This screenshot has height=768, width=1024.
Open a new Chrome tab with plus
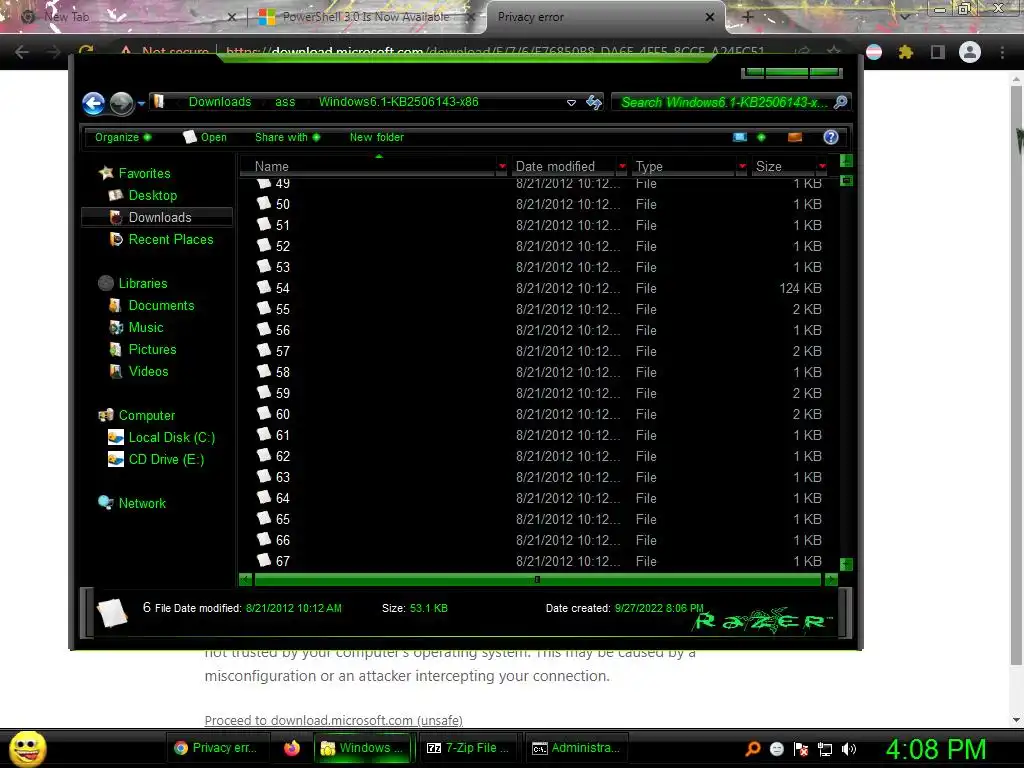(x=748, y=17)
